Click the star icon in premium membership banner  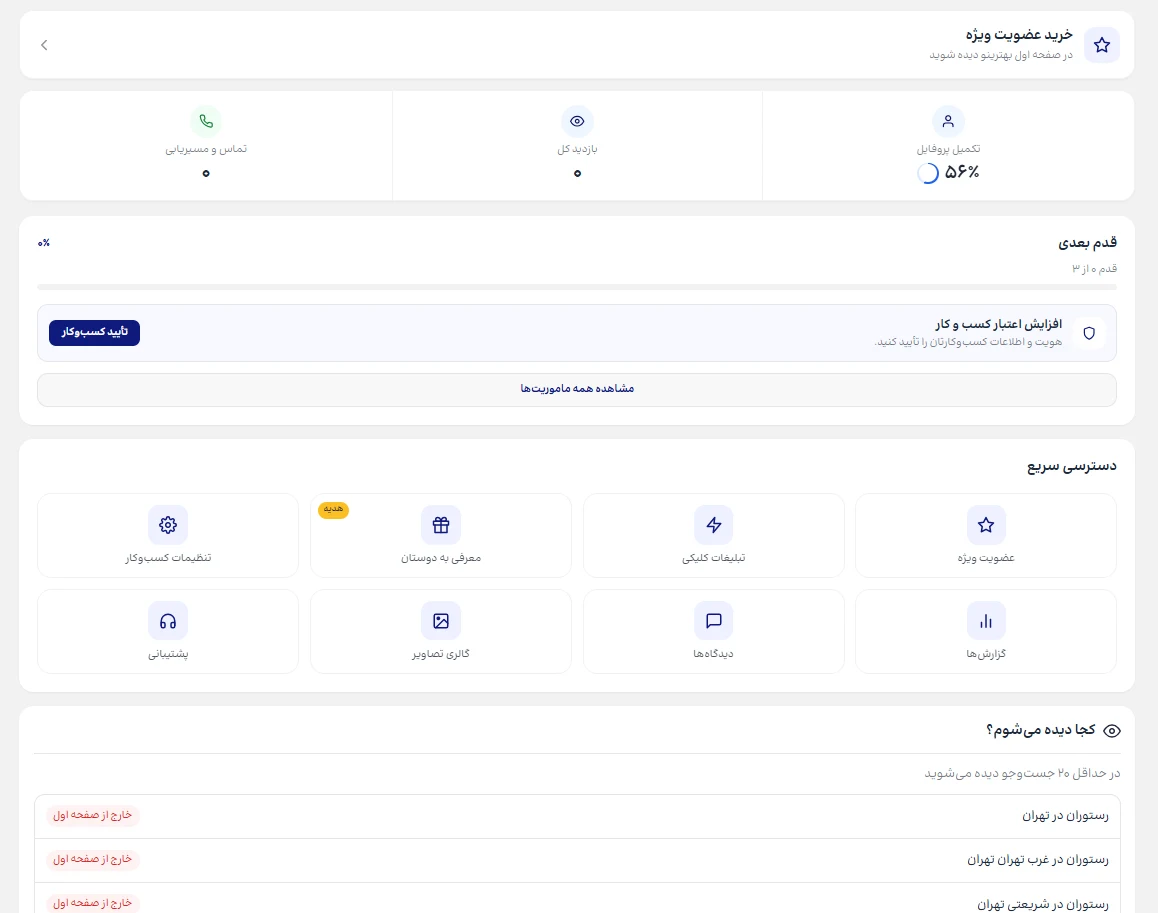pyautogui.click(x=1101, y=45)
